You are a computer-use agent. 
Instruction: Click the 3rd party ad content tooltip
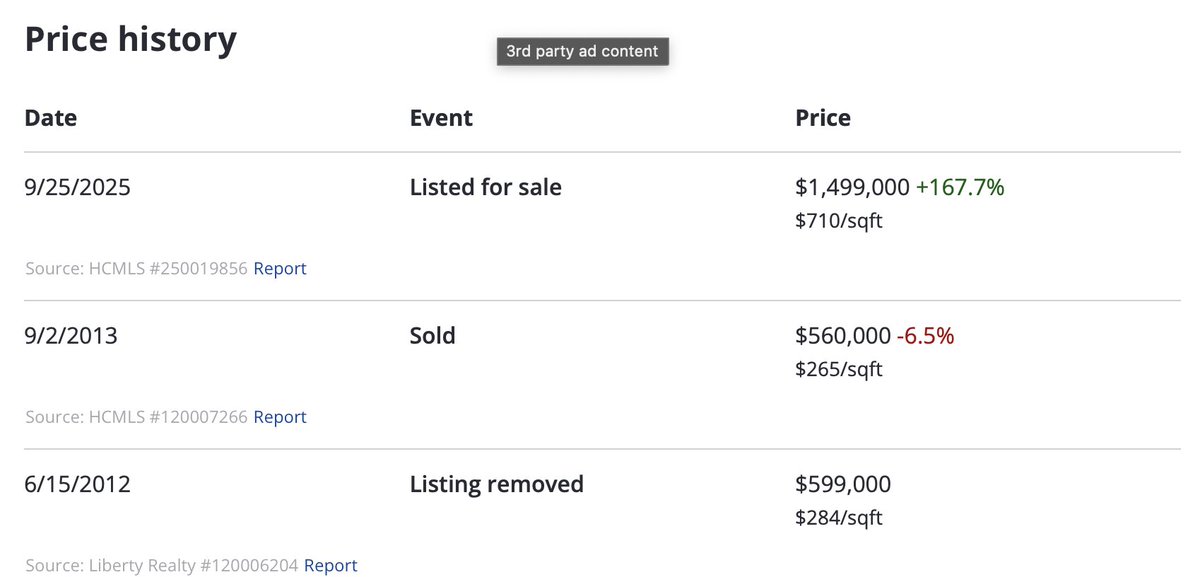pos(582,51)
